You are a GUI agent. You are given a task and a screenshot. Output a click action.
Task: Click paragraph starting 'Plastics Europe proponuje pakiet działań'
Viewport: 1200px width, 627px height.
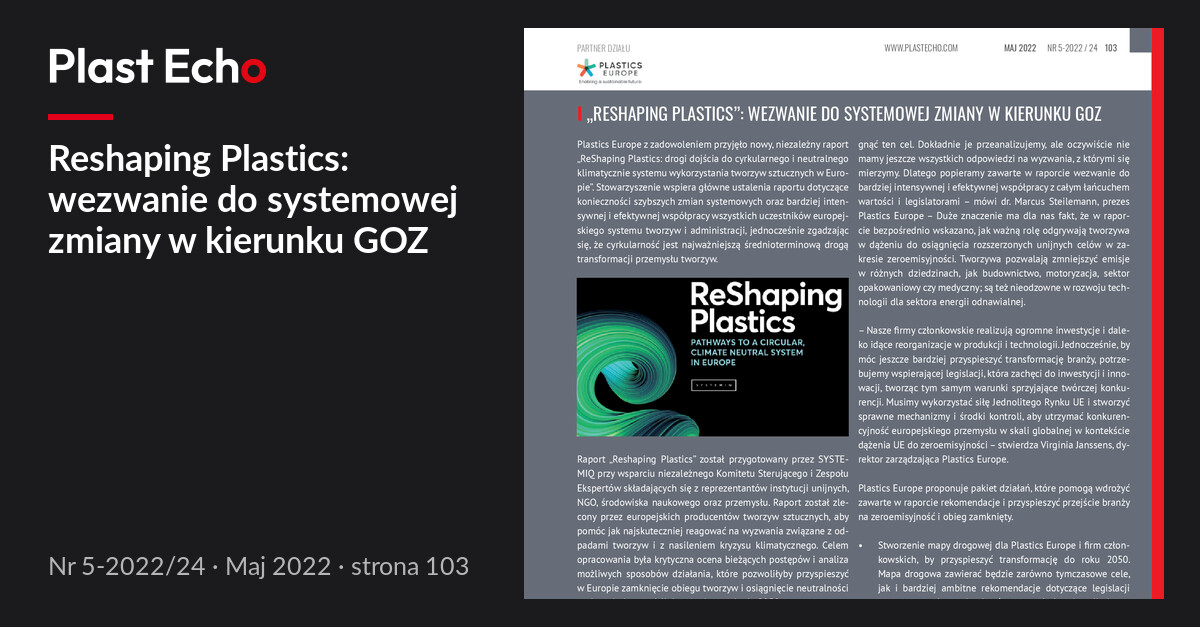(994, 502)
